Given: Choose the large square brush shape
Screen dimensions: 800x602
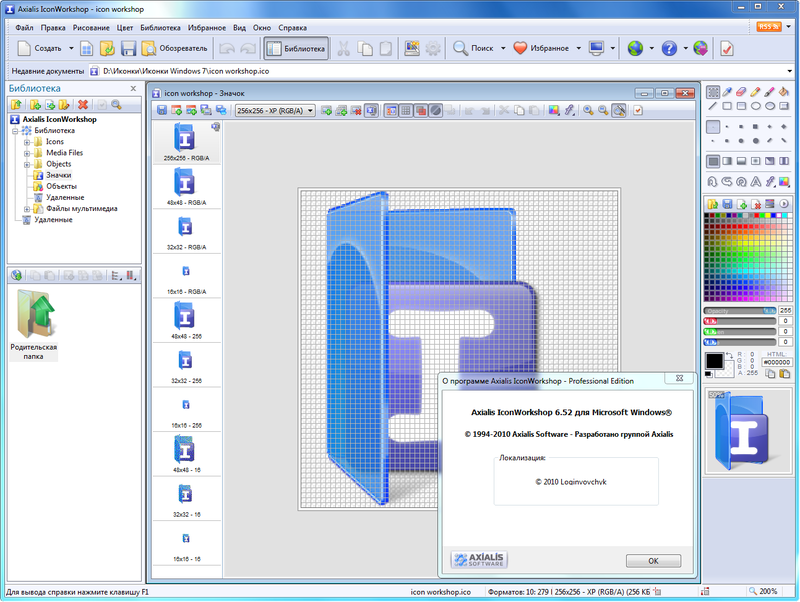Looking at the screenshot, I should coord(756,126).
